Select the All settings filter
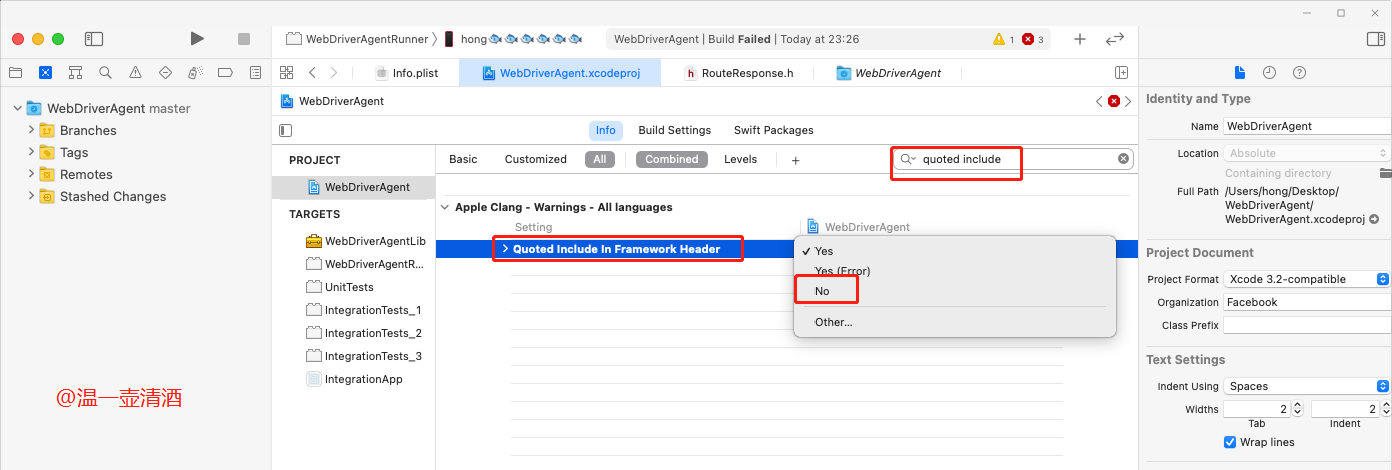 coord(599,159)
